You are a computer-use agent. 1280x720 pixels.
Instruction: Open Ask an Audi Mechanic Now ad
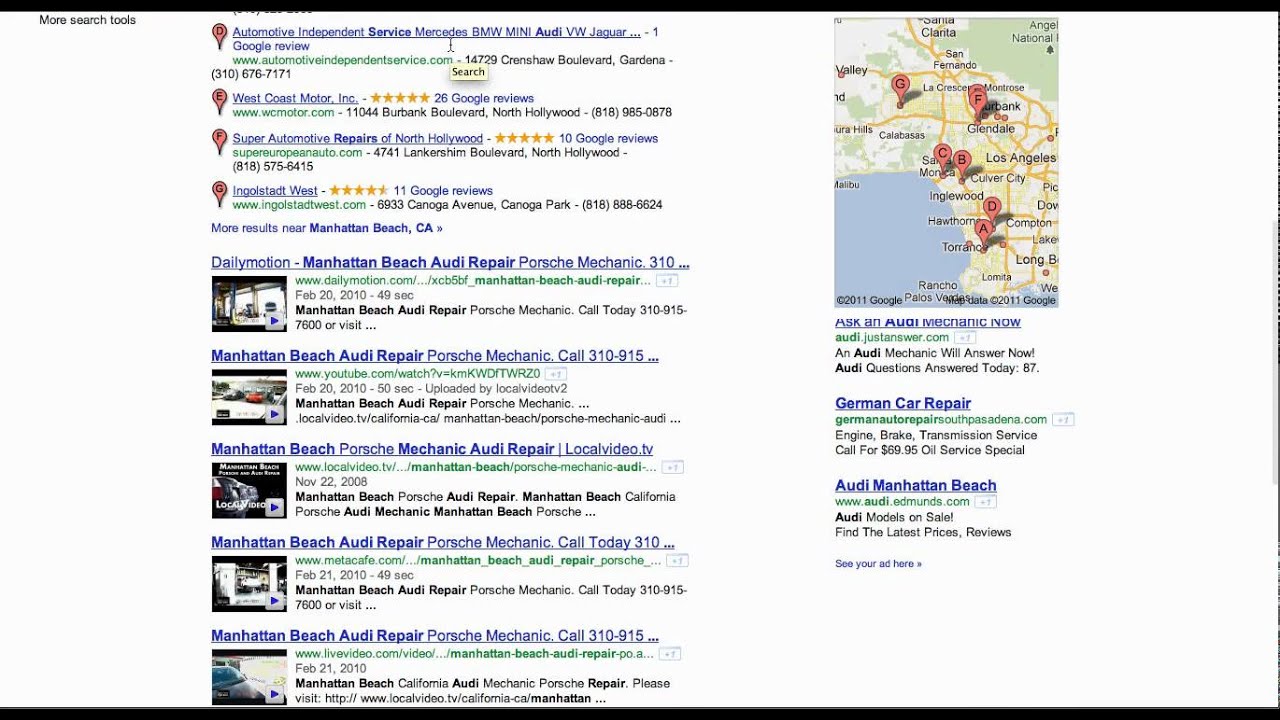coord(928,322)
